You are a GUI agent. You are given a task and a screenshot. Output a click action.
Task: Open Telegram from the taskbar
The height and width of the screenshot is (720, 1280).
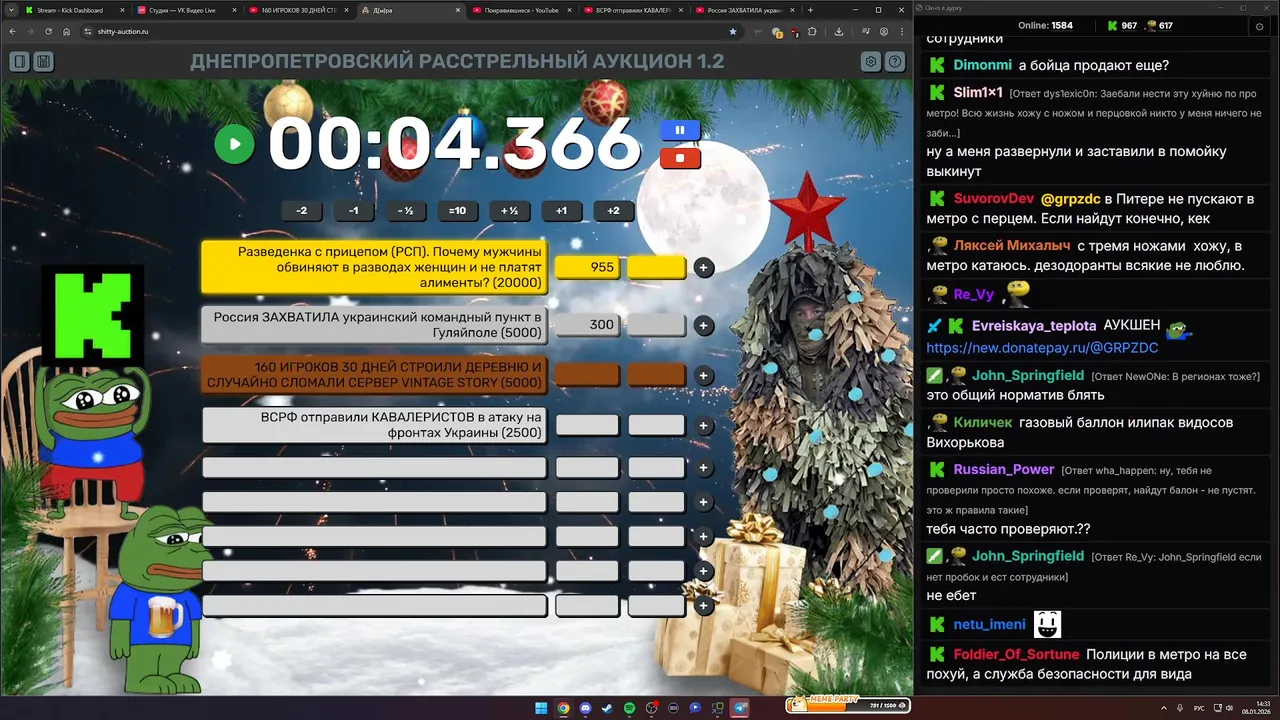click(739, 708)
